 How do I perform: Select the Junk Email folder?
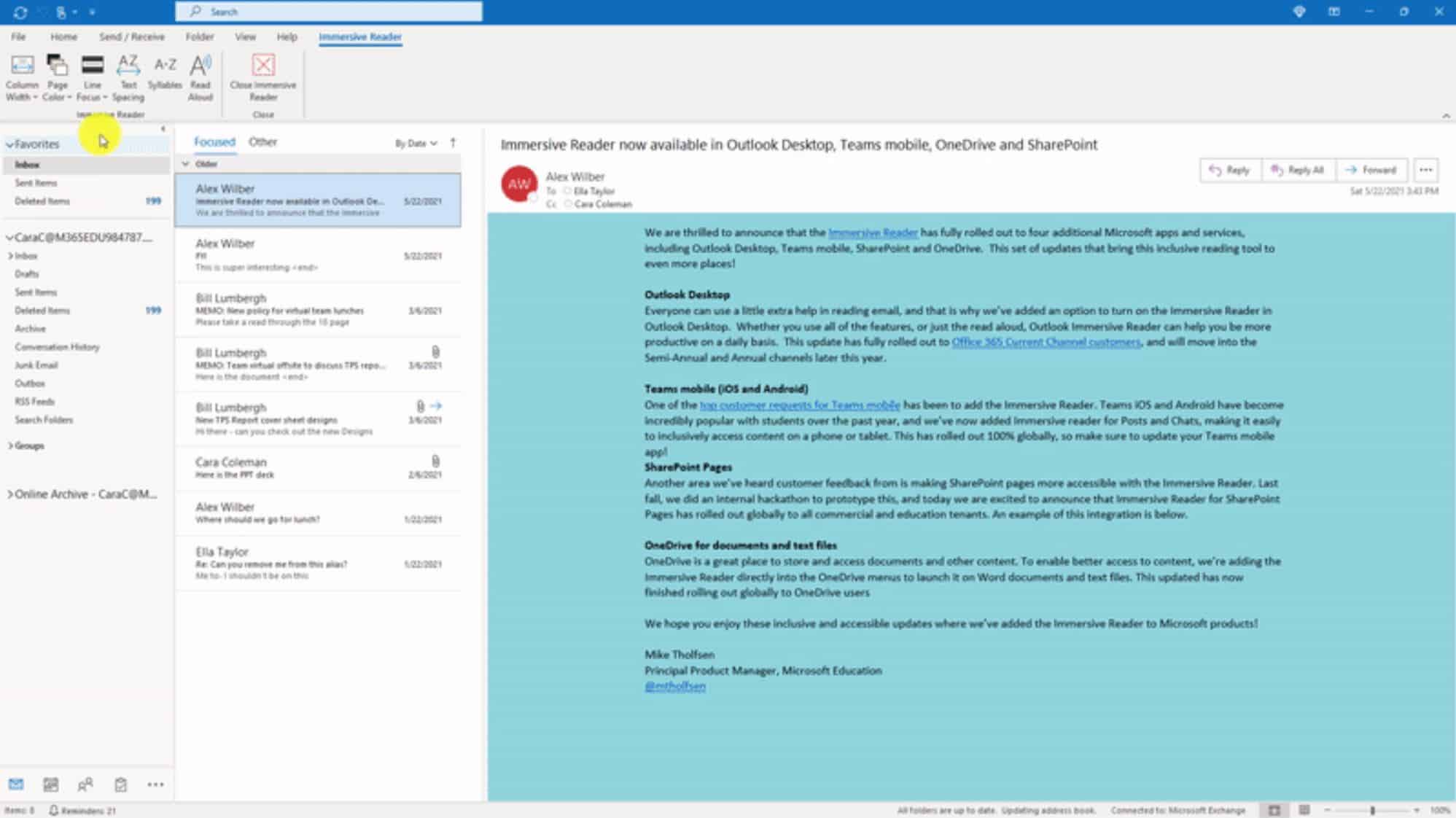(x=36, y=365)
